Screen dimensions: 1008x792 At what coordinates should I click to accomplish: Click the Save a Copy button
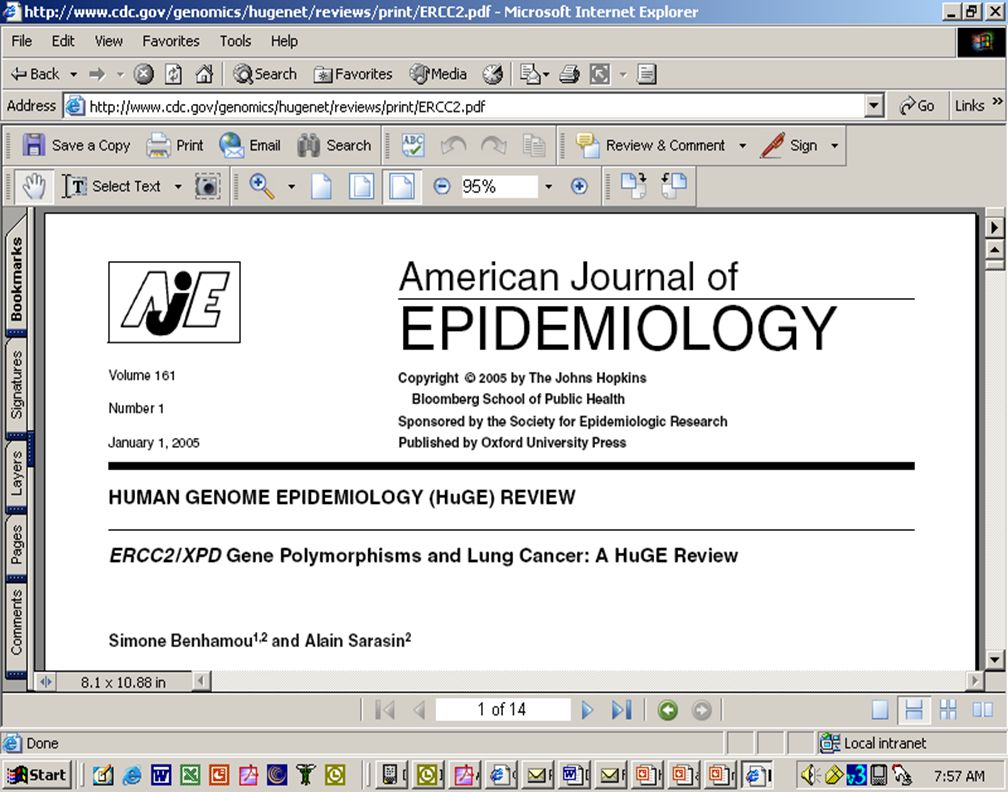point(76,146)
